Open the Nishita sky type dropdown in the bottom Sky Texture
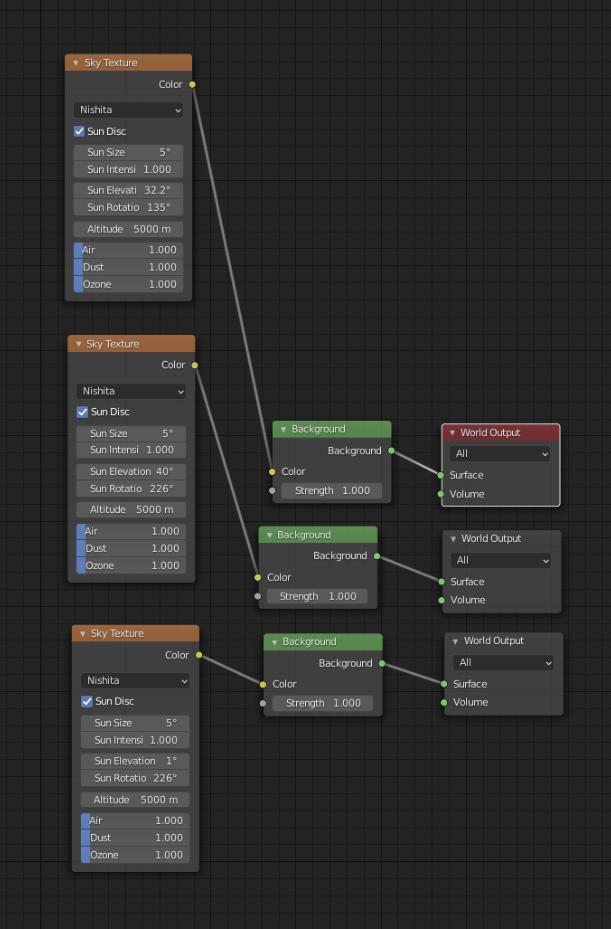 tap(135, 681)
